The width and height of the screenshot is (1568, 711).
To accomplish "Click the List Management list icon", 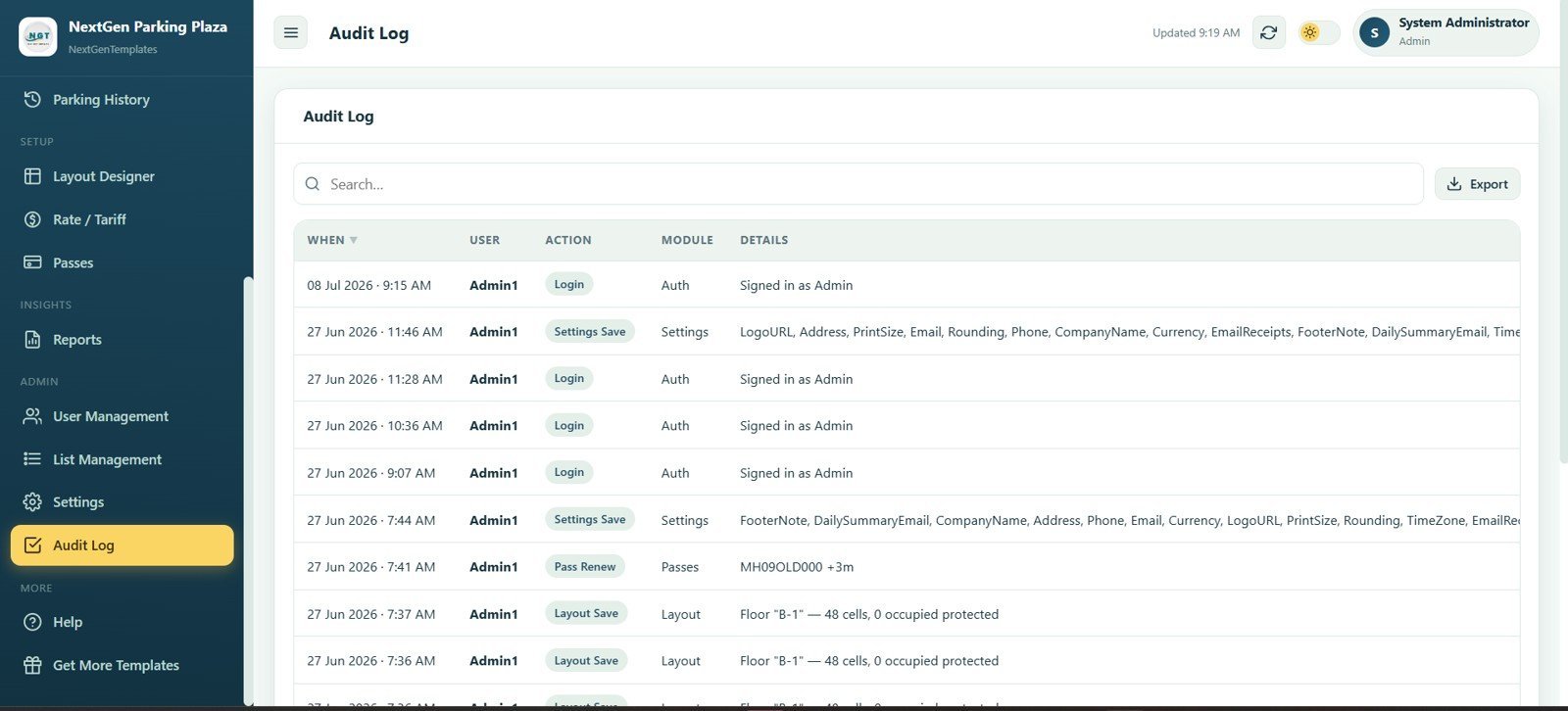I will (x=32, y=459).
